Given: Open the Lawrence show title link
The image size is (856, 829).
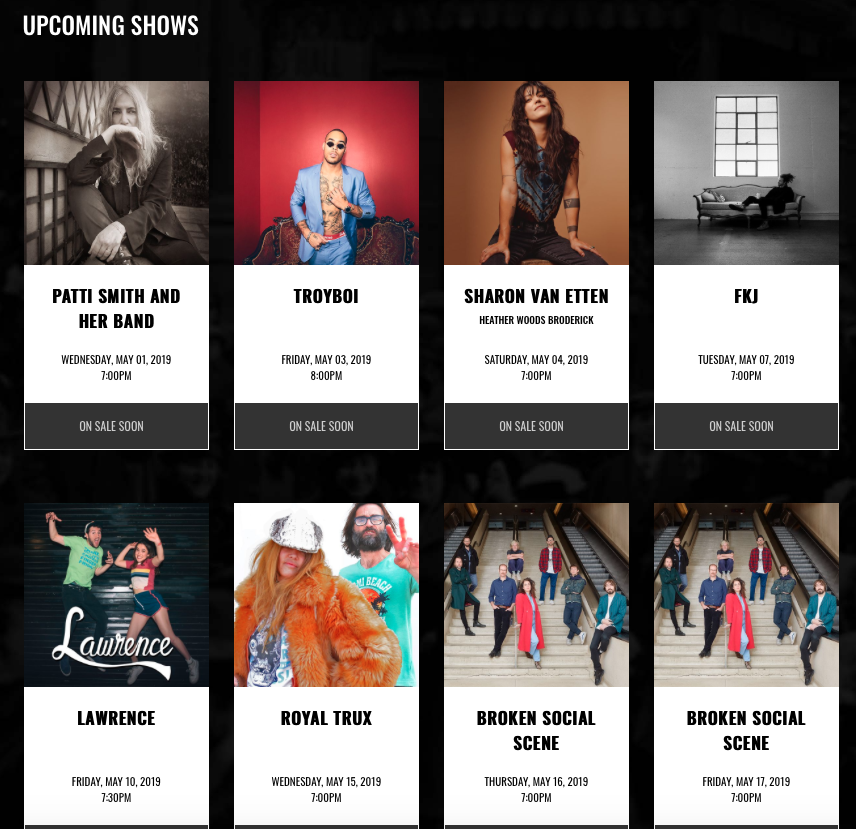Looking at the screenshot, I should point(116,718).
